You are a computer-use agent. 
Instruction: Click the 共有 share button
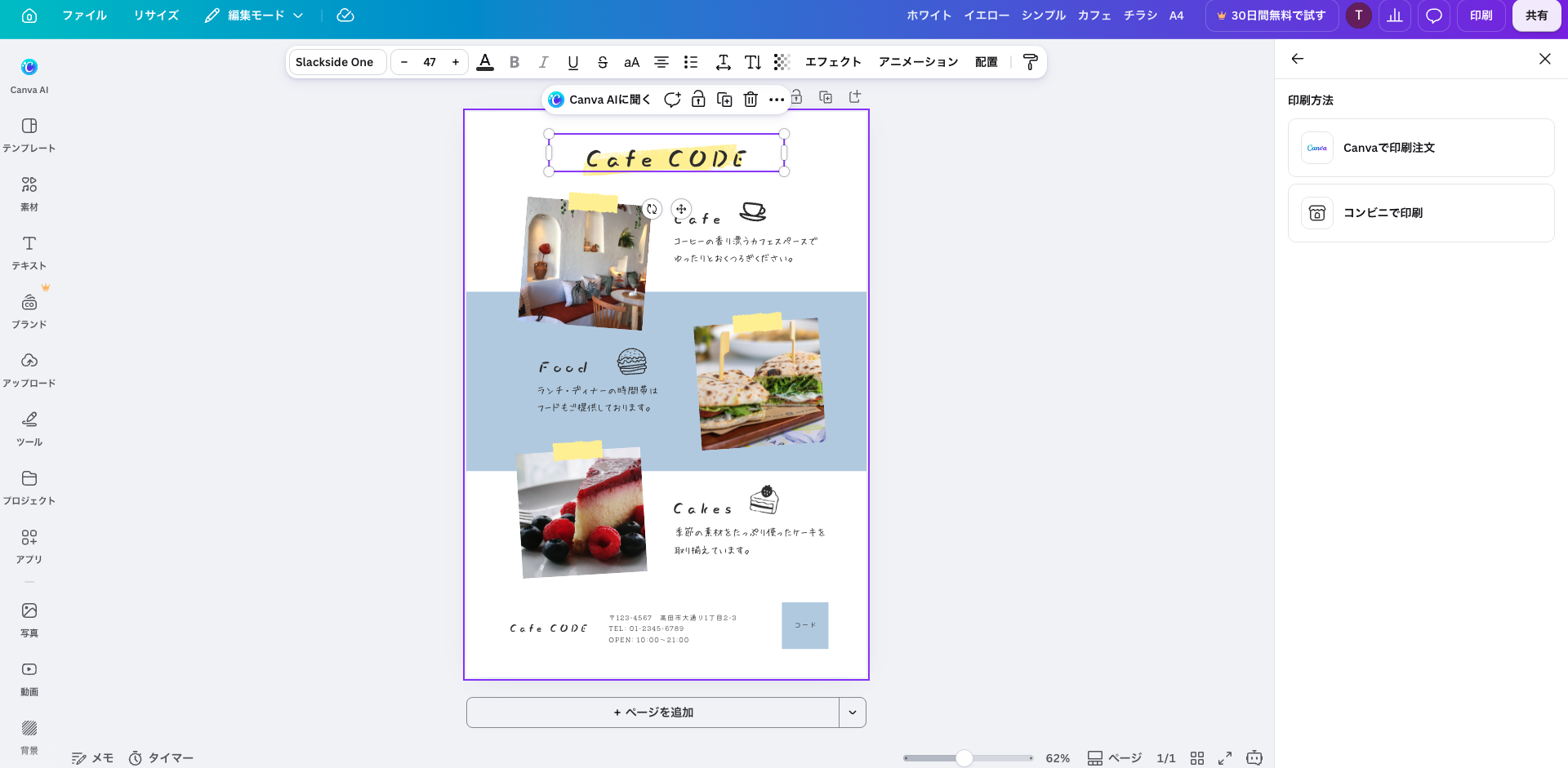(x=1536, y=16)
